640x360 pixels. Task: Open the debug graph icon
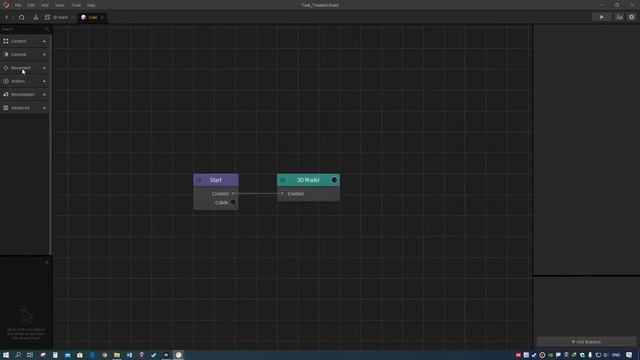point(619,17)
